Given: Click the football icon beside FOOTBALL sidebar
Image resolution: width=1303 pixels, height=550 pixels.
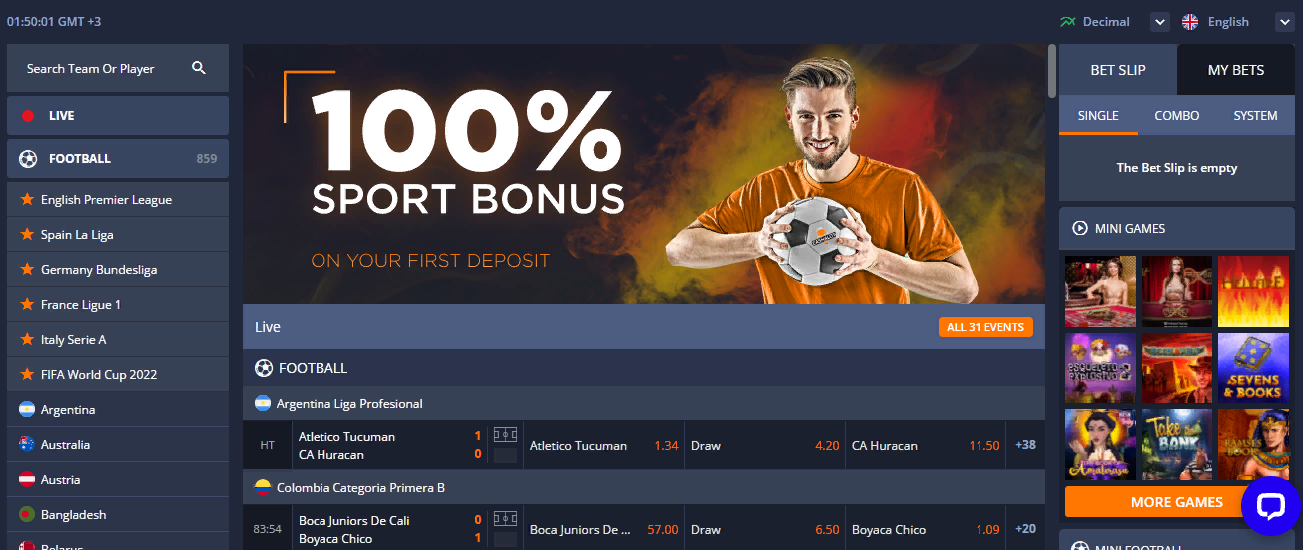Looking at the screenshot, I should coord(28,158).
